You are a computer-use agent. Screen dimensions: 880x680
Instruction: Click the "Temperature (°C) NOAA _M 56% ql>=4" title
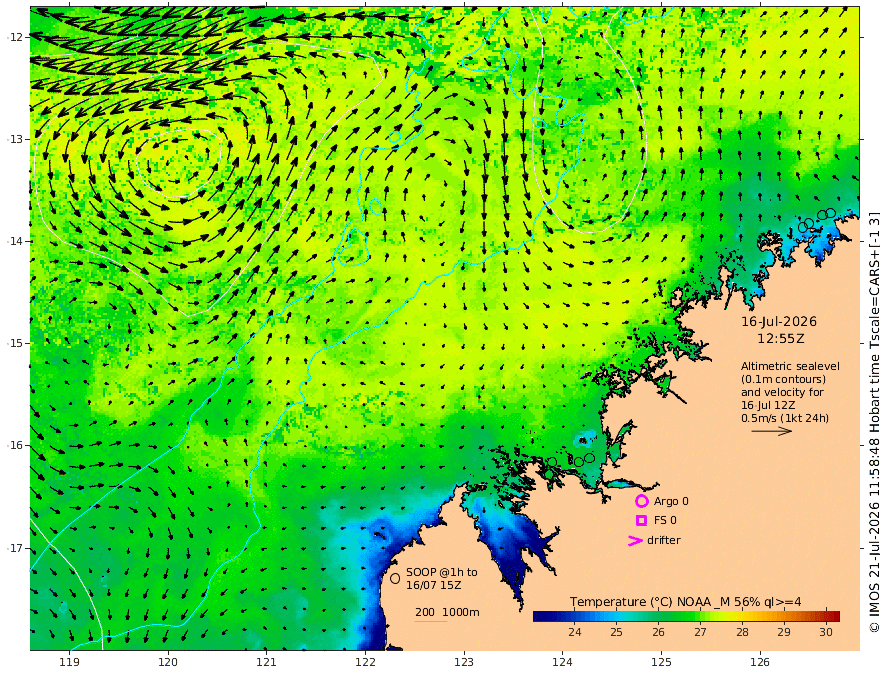[686, 602]
